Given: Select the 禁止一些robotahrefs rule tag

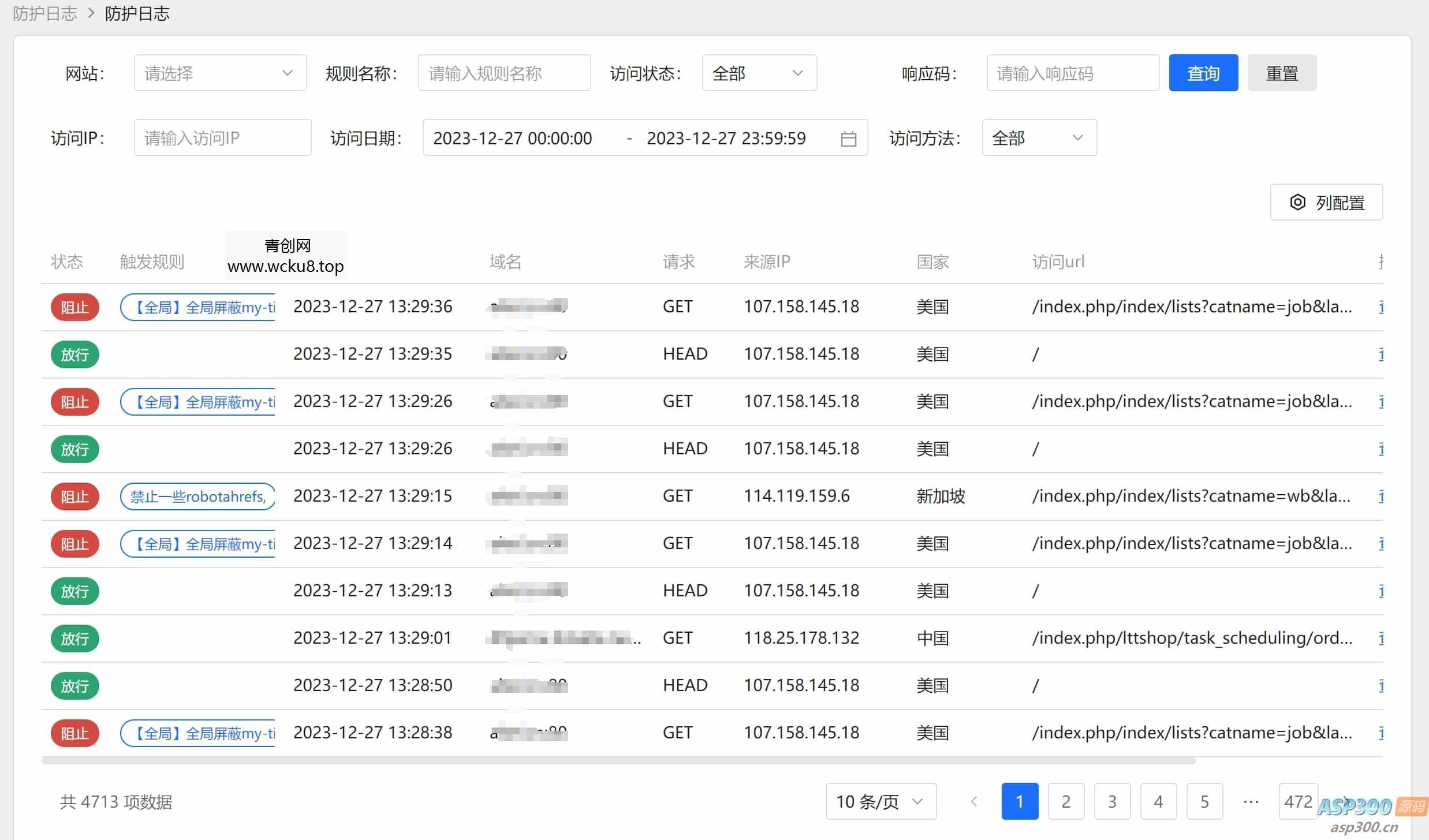Looking at the screenshot, I should (198, 496).
